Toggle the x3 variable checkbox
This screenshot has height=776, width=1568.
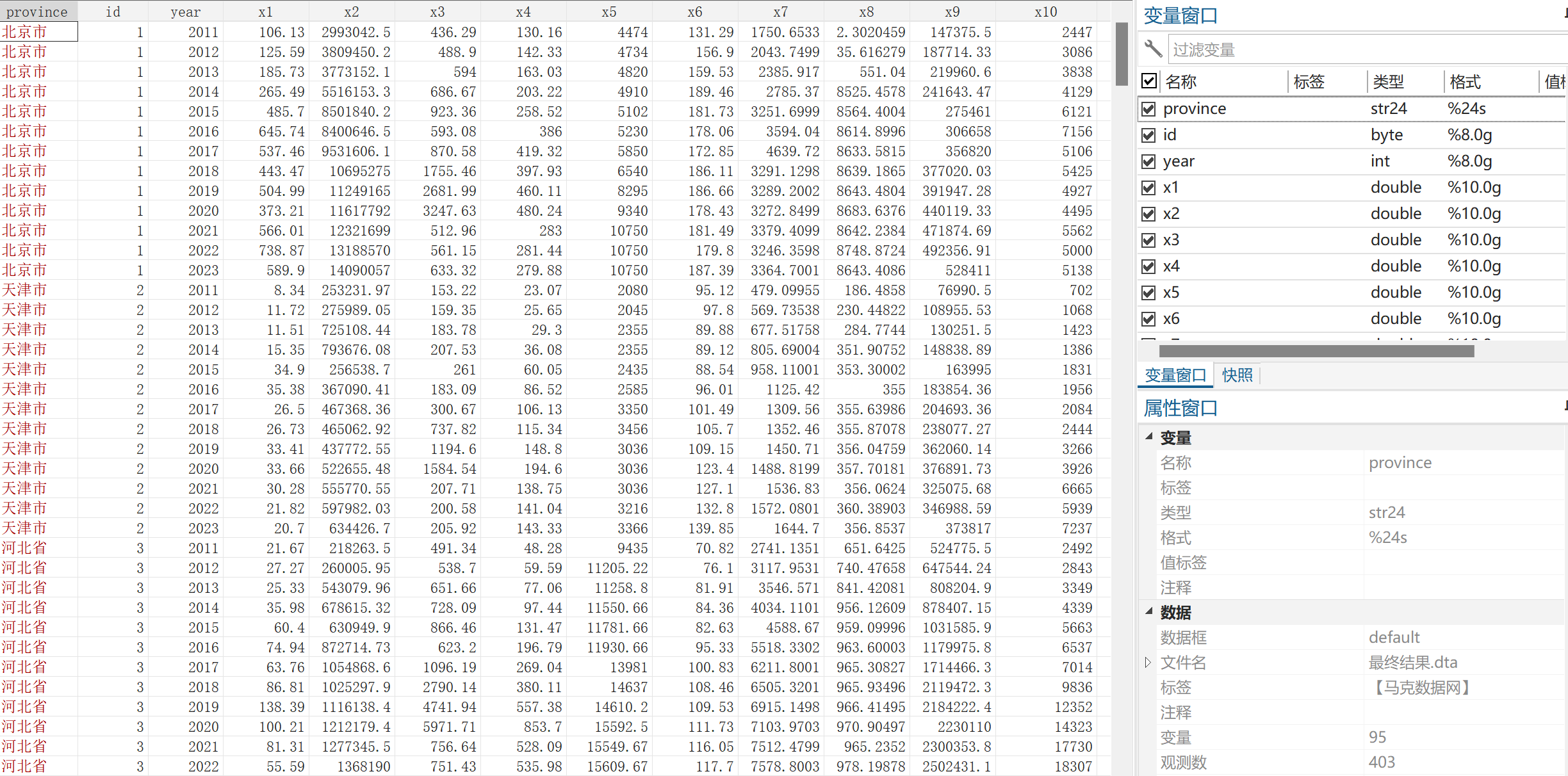1149,240
